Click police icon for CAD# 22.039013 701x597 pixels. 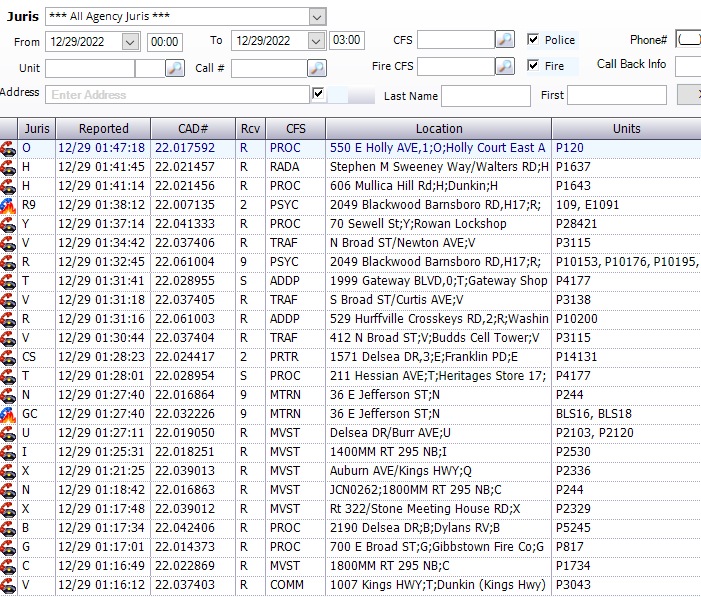coord(8,471)
